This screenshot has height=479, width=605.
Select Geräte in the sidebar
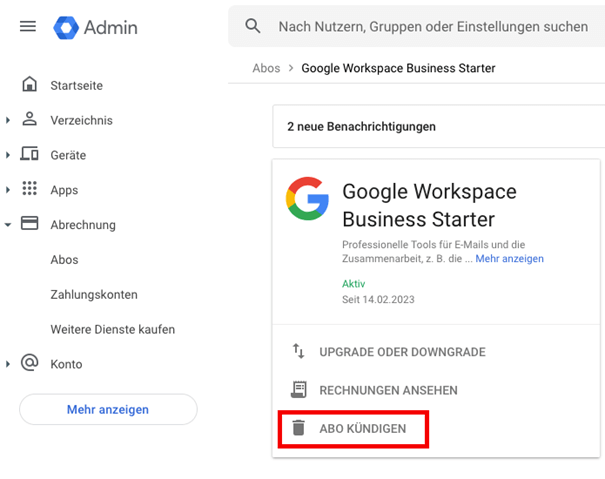pyautogui.click(x=68, y=155)
